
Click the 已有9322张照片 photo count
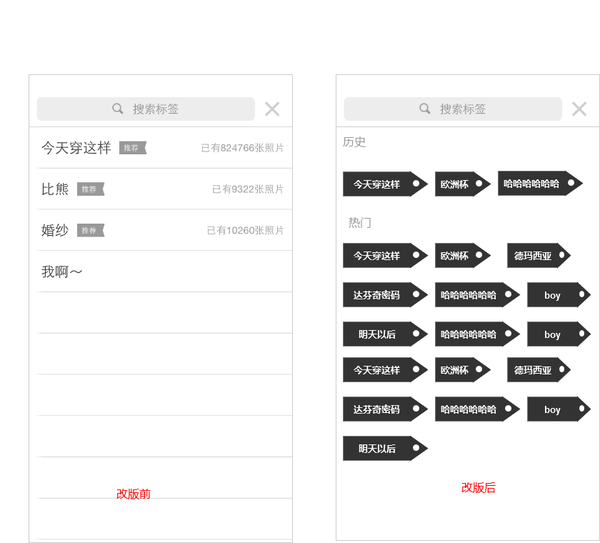(247, 189)
